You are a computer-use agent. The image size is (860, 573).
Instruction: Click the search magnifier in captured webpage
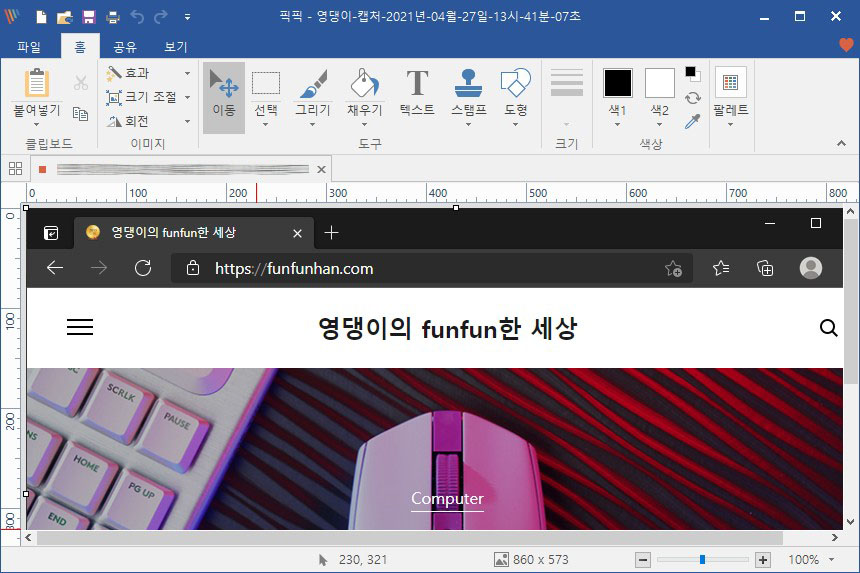click(828, 328)
